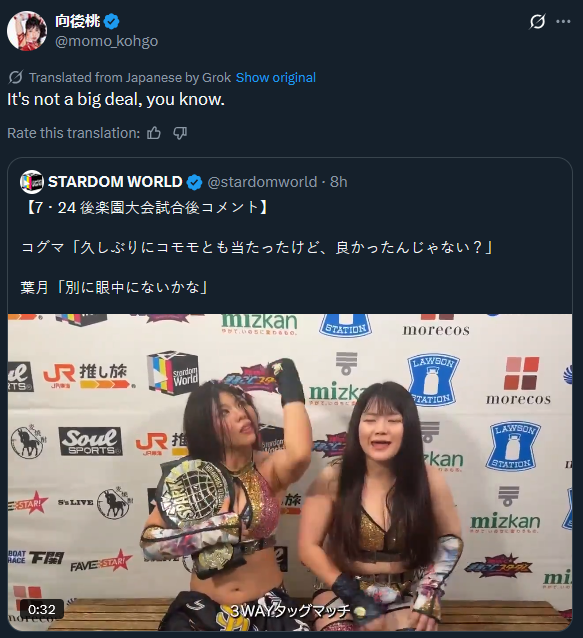Open the @momo_kohgo handle link
Screen dimensions: 583x638
point(106,41)
